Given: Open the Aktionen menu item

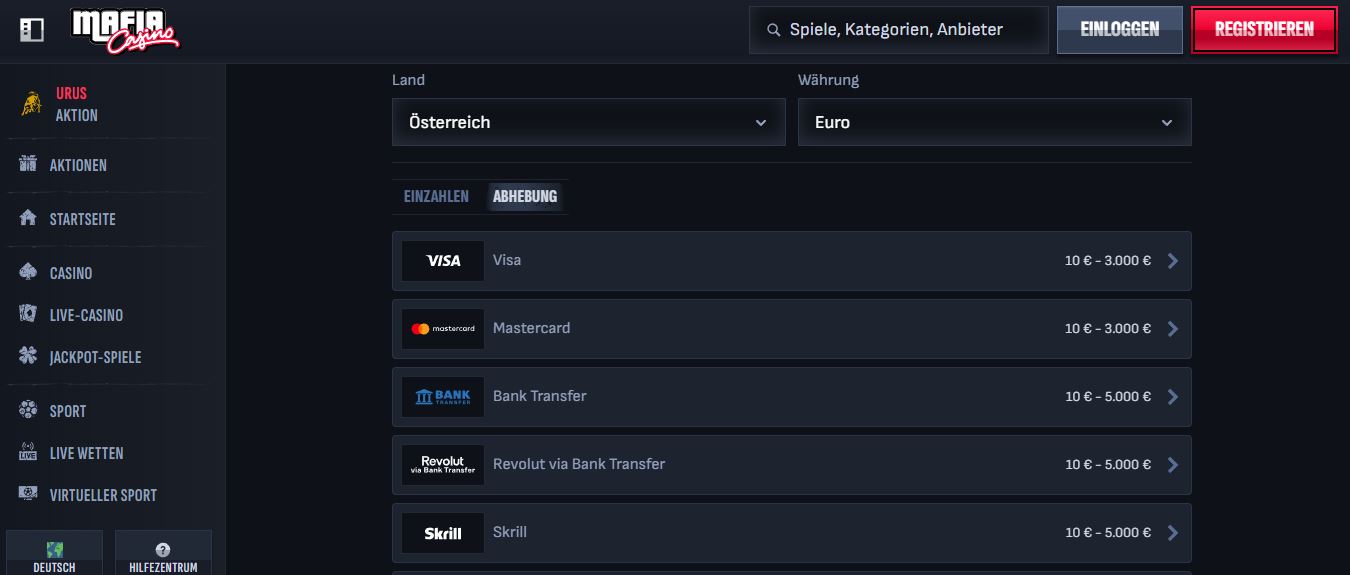Looking at the screenshot, I should 78,165.
